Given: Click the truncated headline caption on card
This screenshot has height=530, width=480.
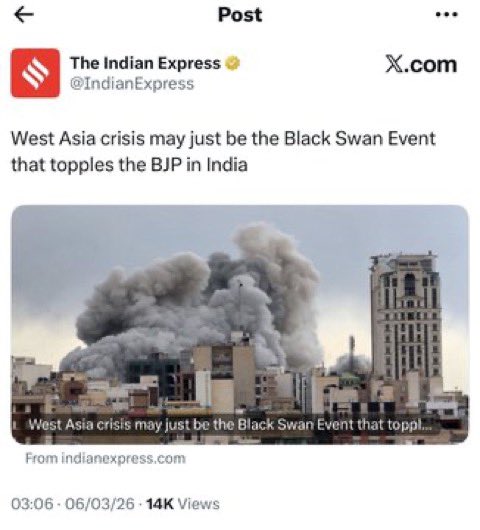Looking at the screenshot, I should tap(230, 425).
